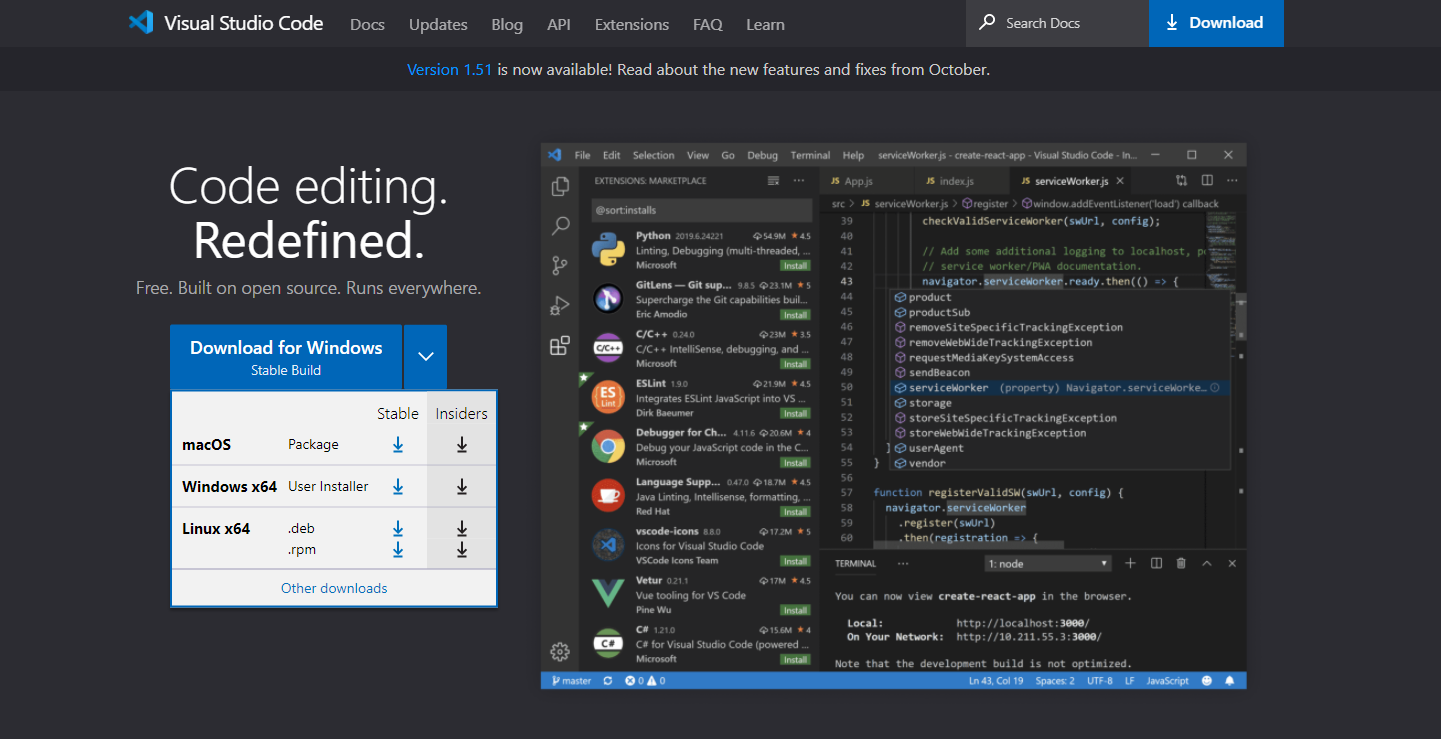Open the Explorer icon in the editor's activity bar
The image size is (1441, 739).
tap(560, 187)
